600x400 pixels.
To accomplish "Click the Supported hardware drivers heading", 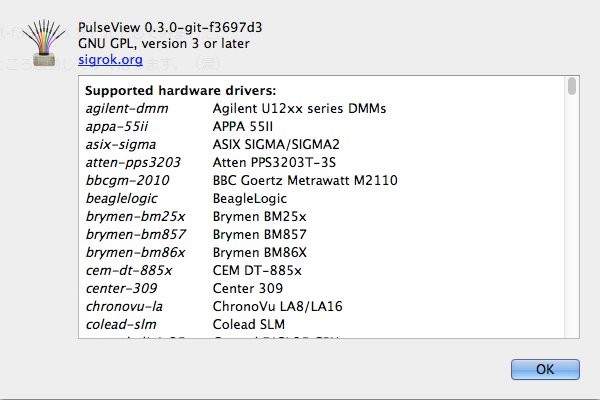I will pyautogui.click(x=180, y=91).
